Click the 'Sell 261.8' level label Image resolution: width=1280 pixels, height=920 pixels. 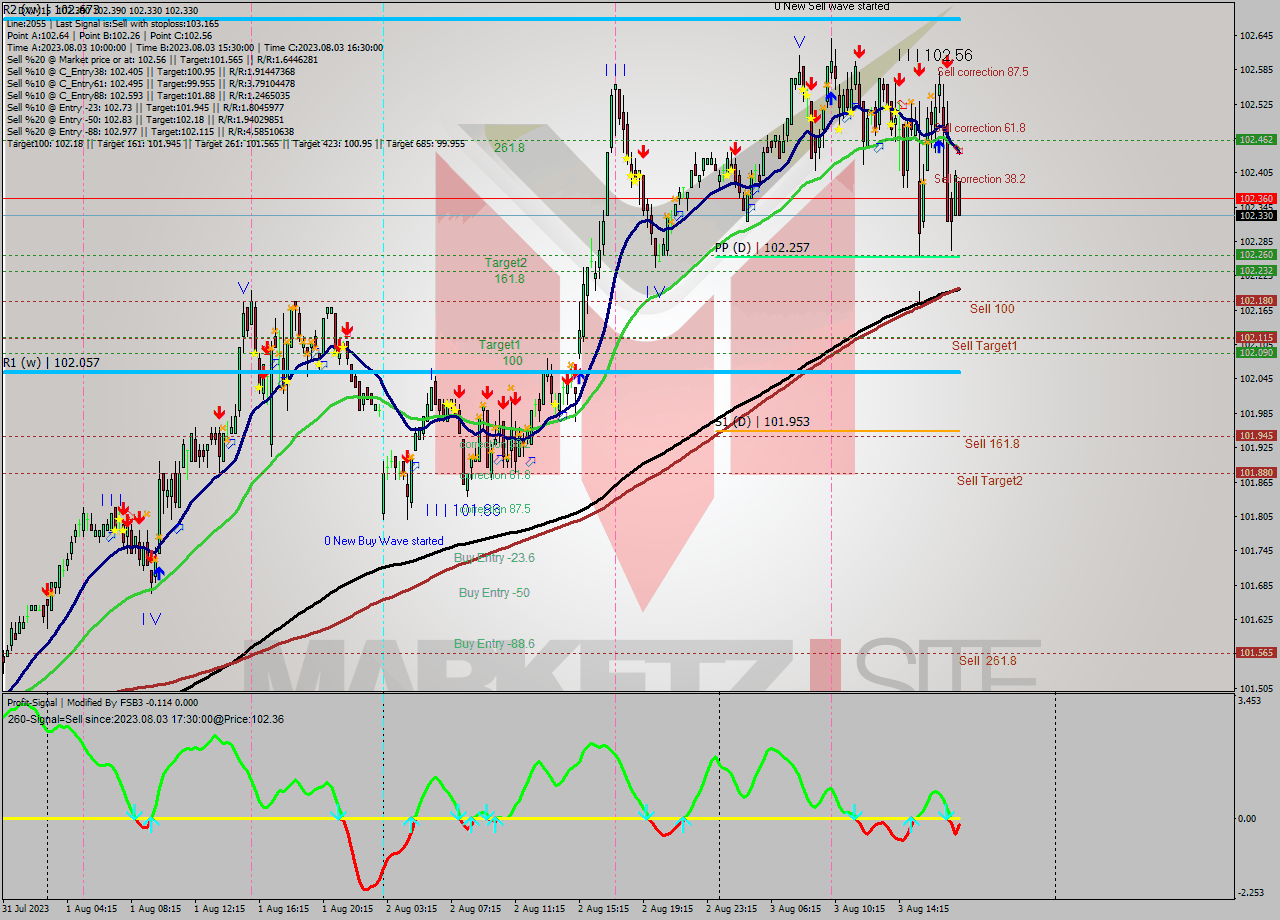(x=988, y=660)
